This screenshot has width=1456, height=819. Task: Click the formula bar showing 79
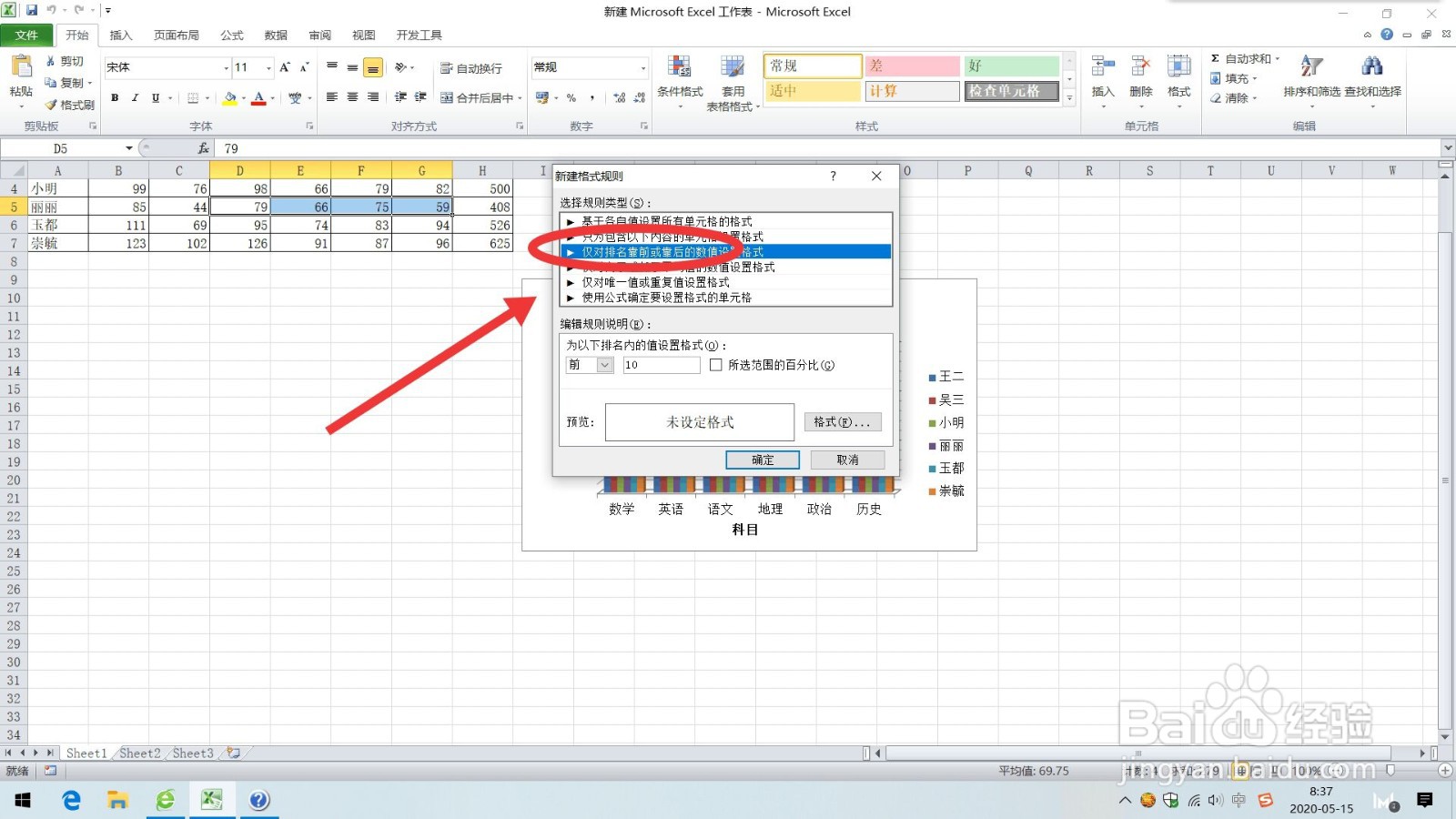click(x=828, y=148)
